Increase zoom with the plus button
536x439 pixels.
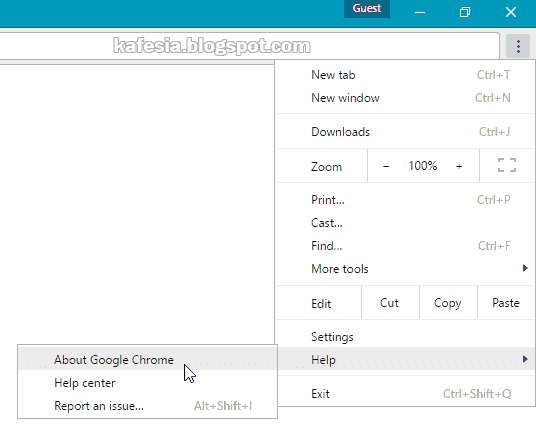pos(459,167)
